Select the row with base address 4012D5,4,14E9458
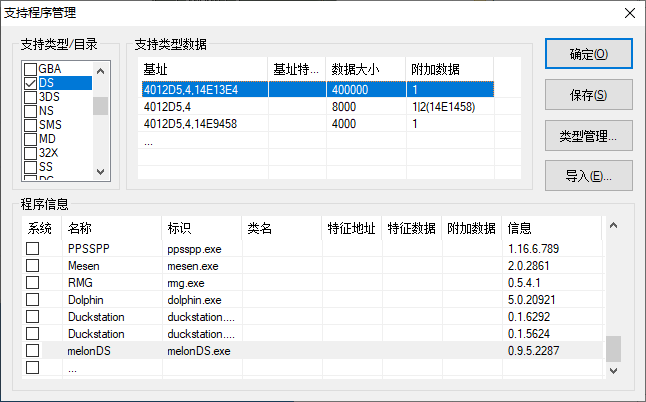Screen dimensions: 646x402 coord(203,124)
